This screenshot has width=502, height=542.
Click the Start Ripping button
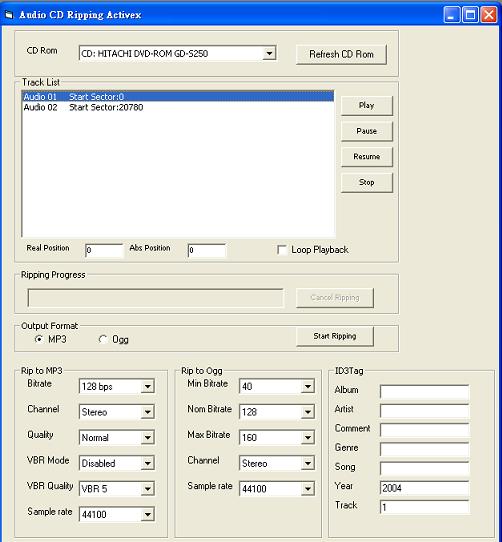pos(335,336)
